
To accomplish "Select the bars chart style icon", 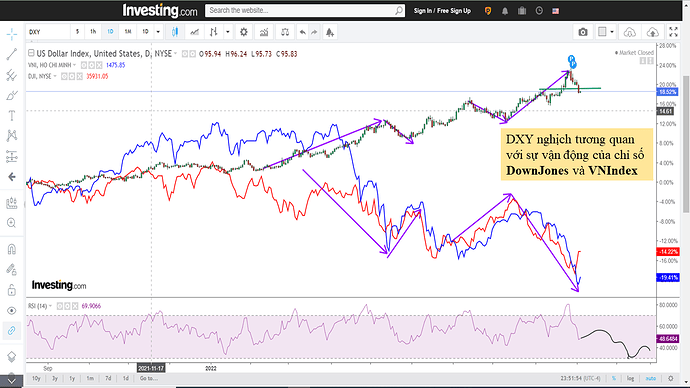I will click(x=214, y=32).
